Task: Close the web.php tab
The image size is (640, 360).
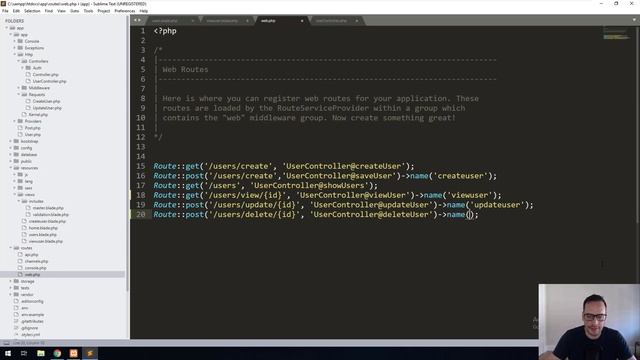Action: pyautogui.click(x=302, y=21)
